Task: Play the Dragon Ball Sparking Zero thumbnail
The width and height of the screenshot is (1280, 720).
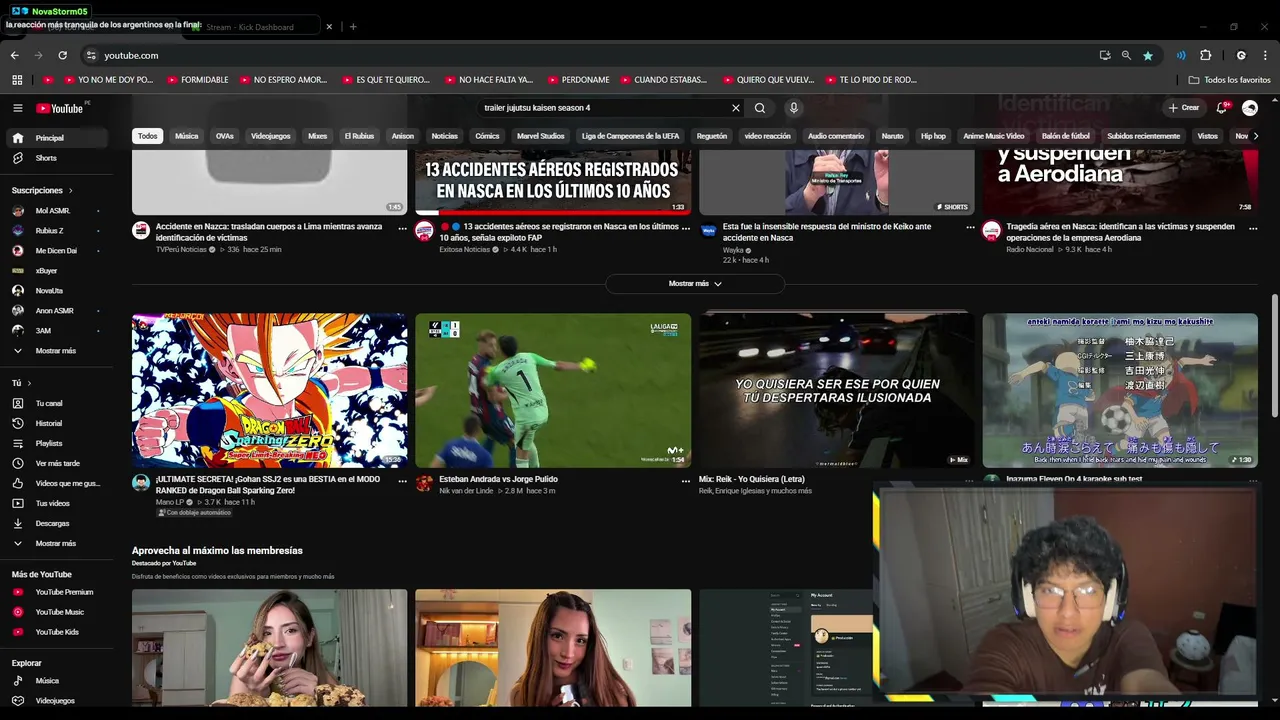Action: (270, 390)
